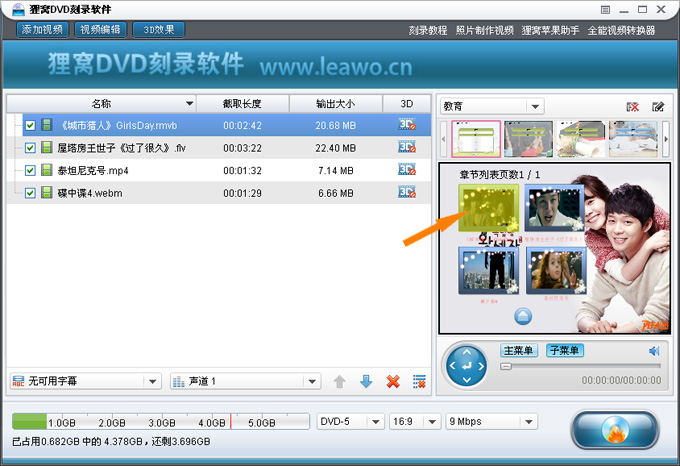Click 3D icon for GirlsDay.rmvb row
Screen dimensions: 680x466
point(407,124)
